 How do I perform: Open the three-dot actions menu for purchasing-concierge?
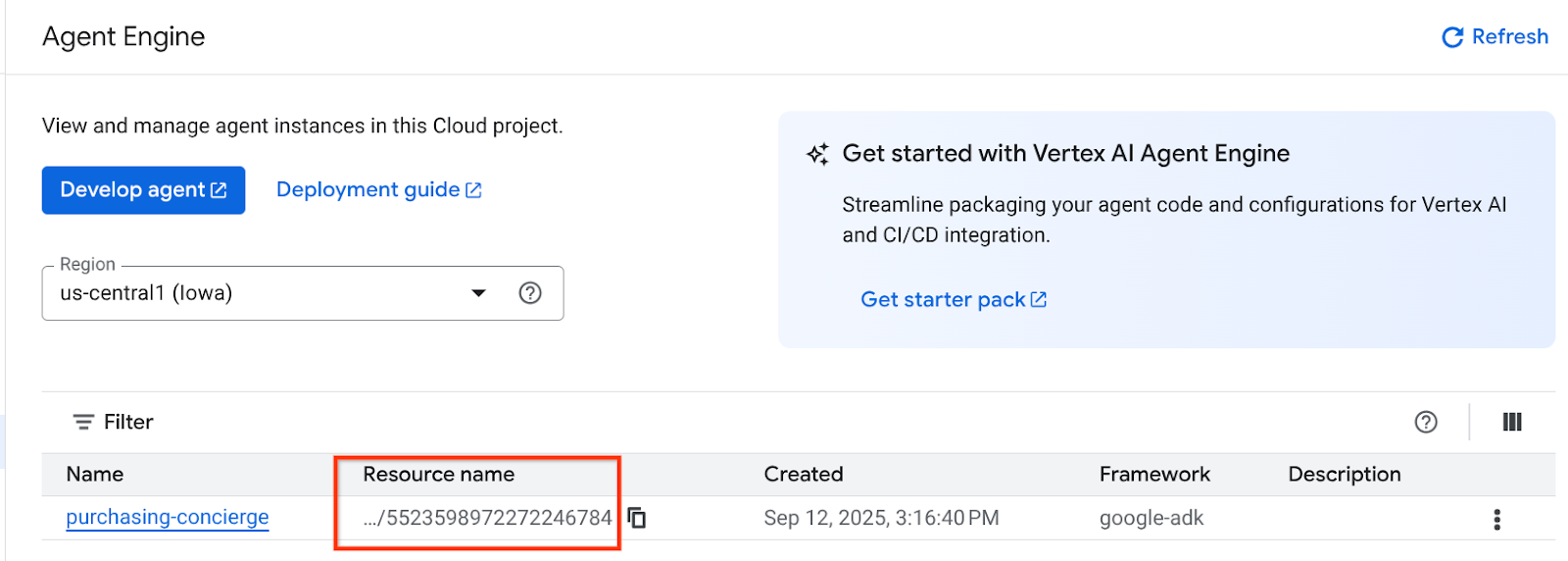(1496, 519)
